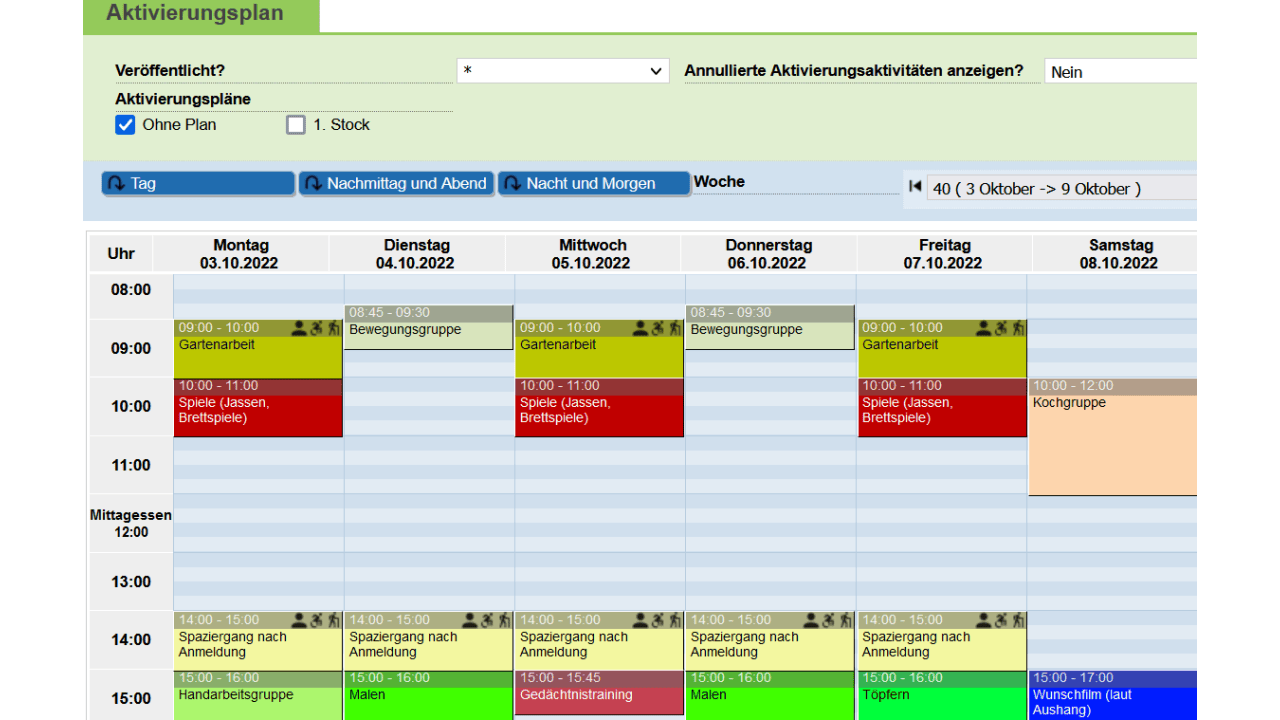Click person icon on Friday Spaziergang
Viewport: 1280px width, 720px height.
click(x=982, y=620)
